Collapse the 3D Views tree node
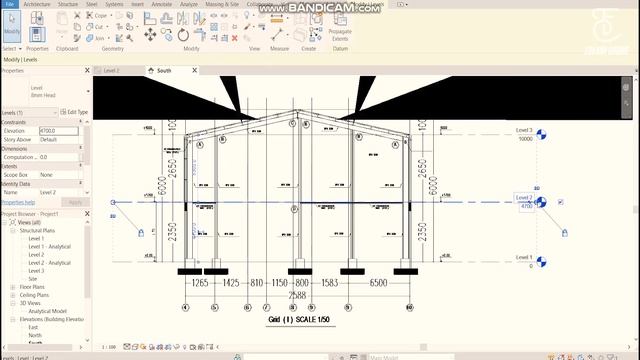Viewport: 640px width, 360px height. 13,303
